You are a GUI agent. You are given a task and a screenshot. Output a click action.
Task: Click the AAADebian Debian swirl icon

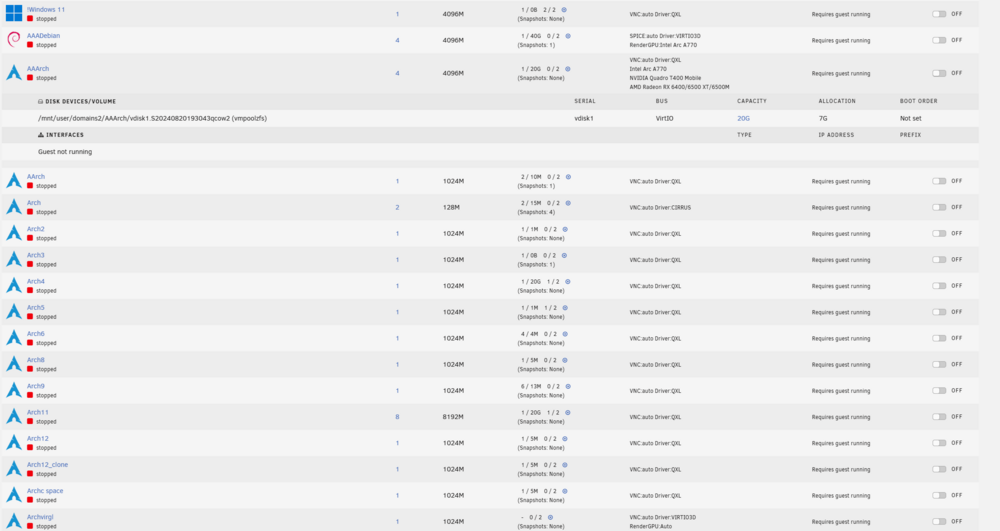(14, 40)
